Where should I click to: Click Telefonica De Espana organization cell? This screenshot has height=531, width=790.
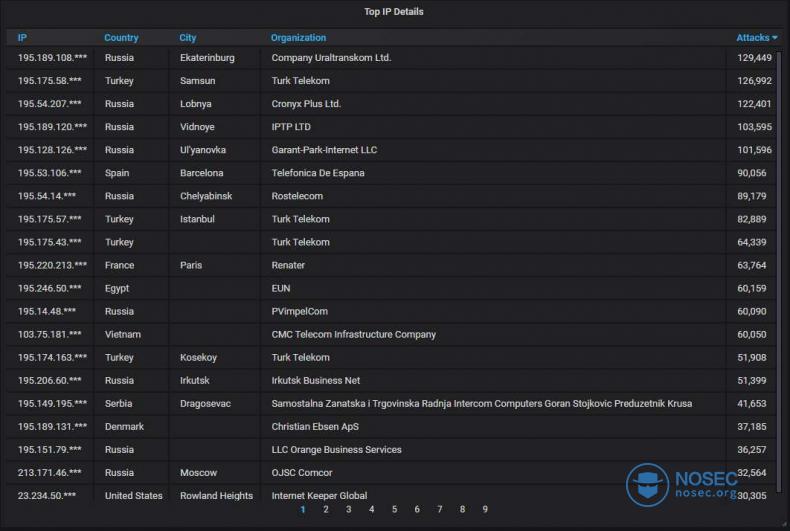(318, 173)
